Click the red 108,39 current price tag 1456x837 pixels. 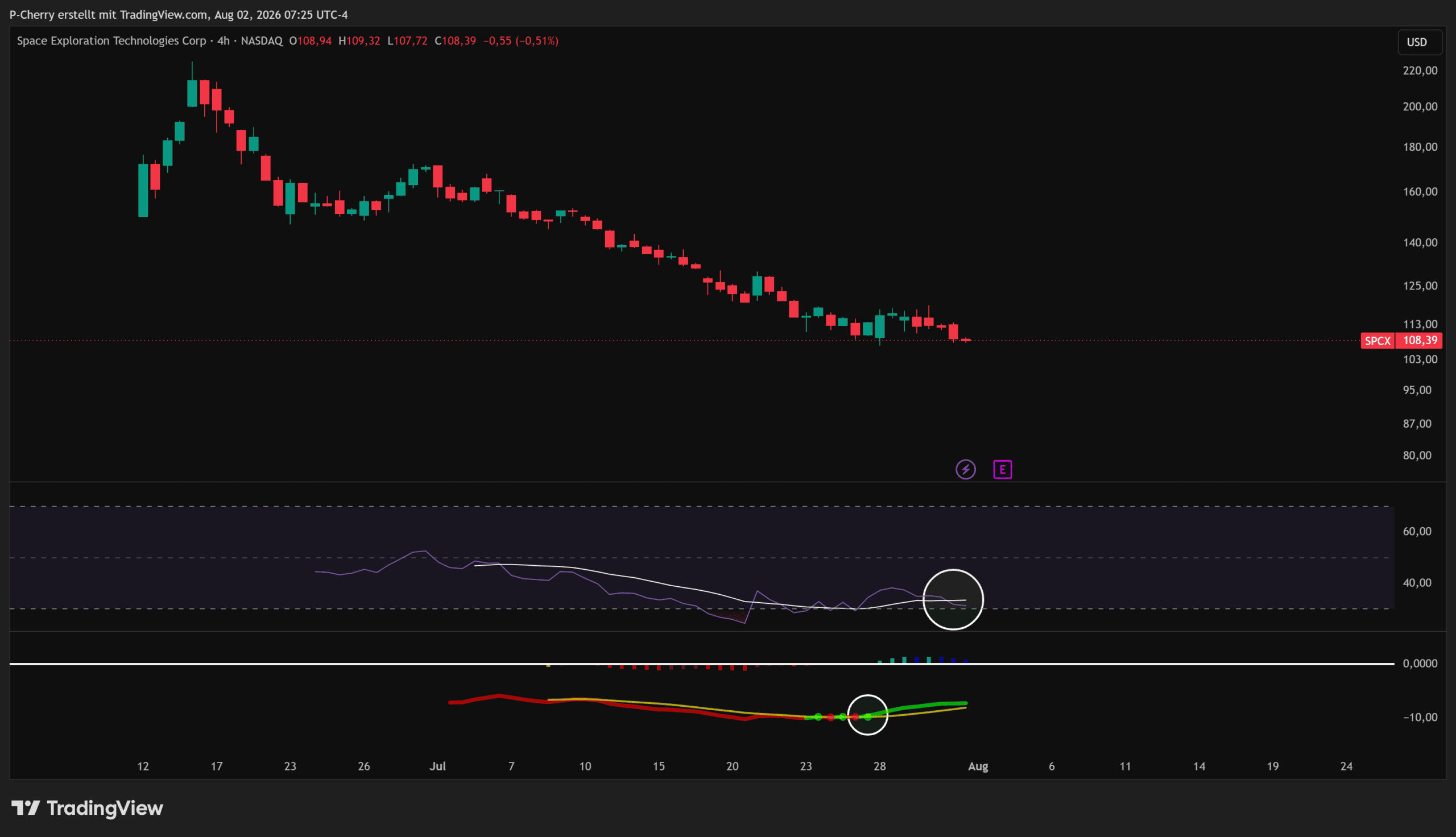1420,341
